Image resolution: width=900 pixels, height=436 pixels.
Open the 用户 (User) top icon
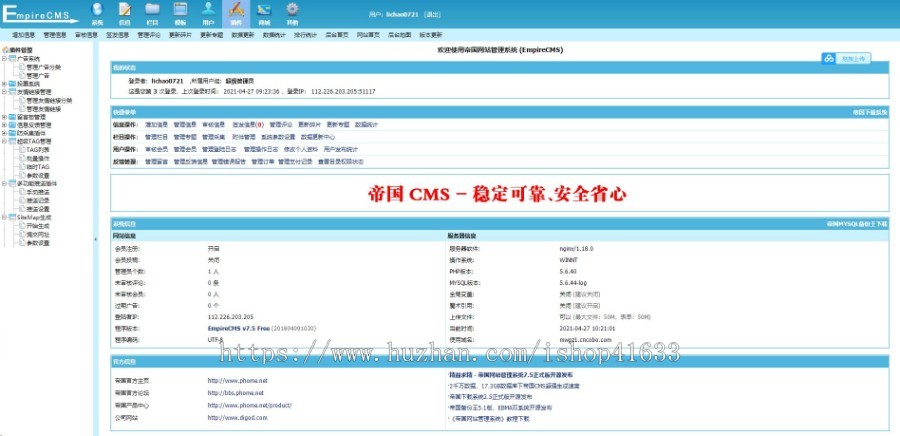[208, 13]
